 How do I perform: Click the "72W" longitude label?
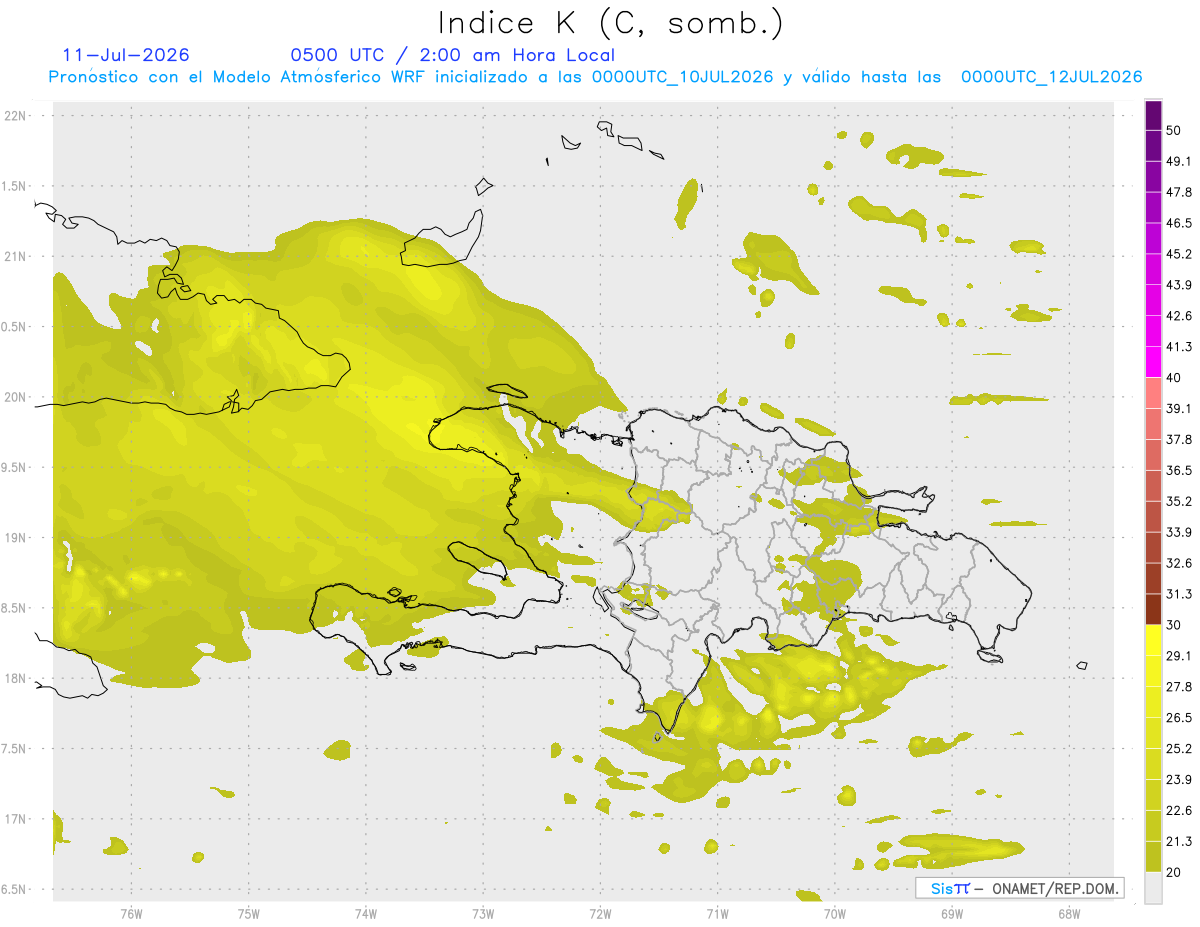click(x=600, y=913)
